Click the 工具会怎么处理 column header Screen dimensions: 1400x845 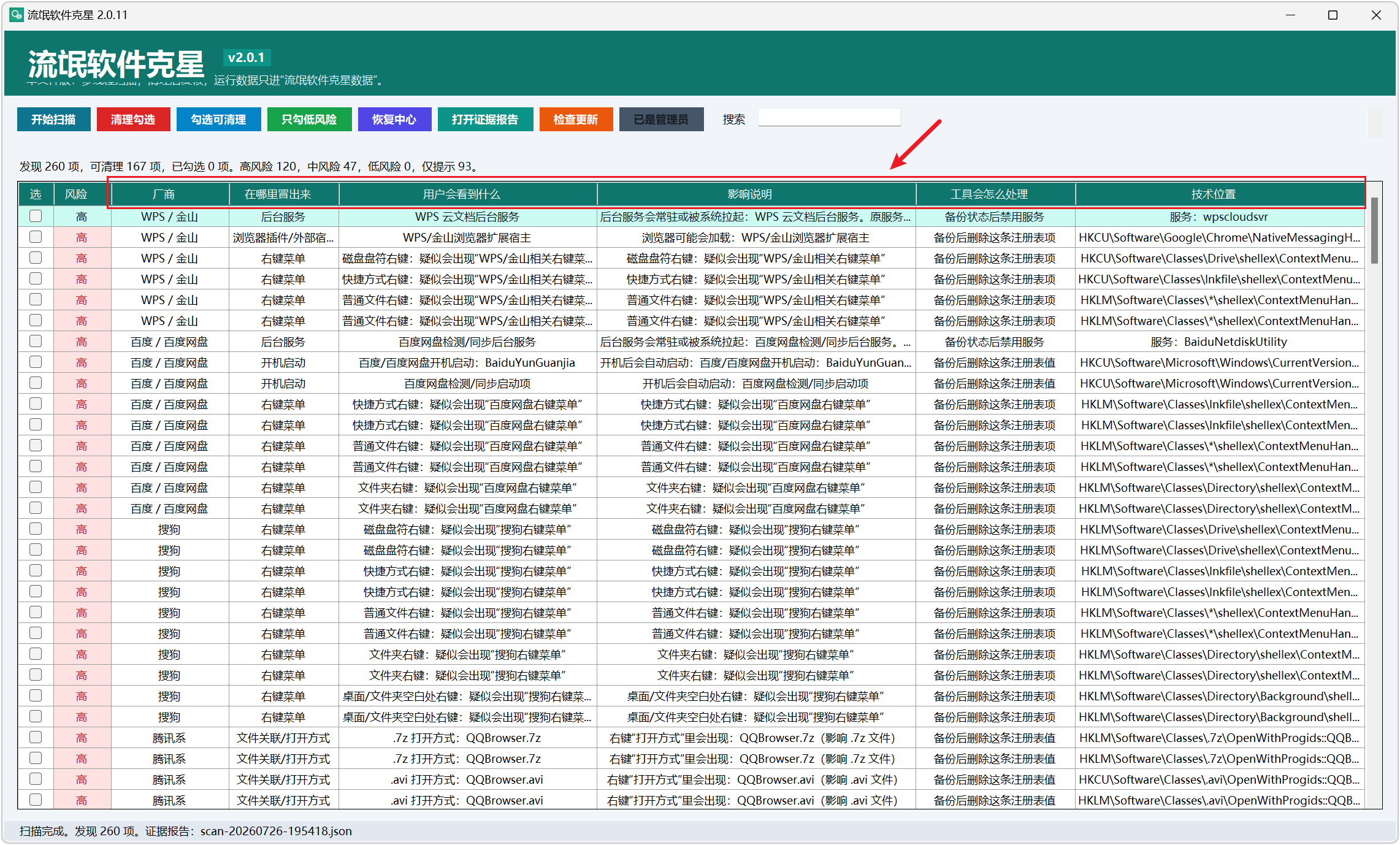[x=989, y=194]
